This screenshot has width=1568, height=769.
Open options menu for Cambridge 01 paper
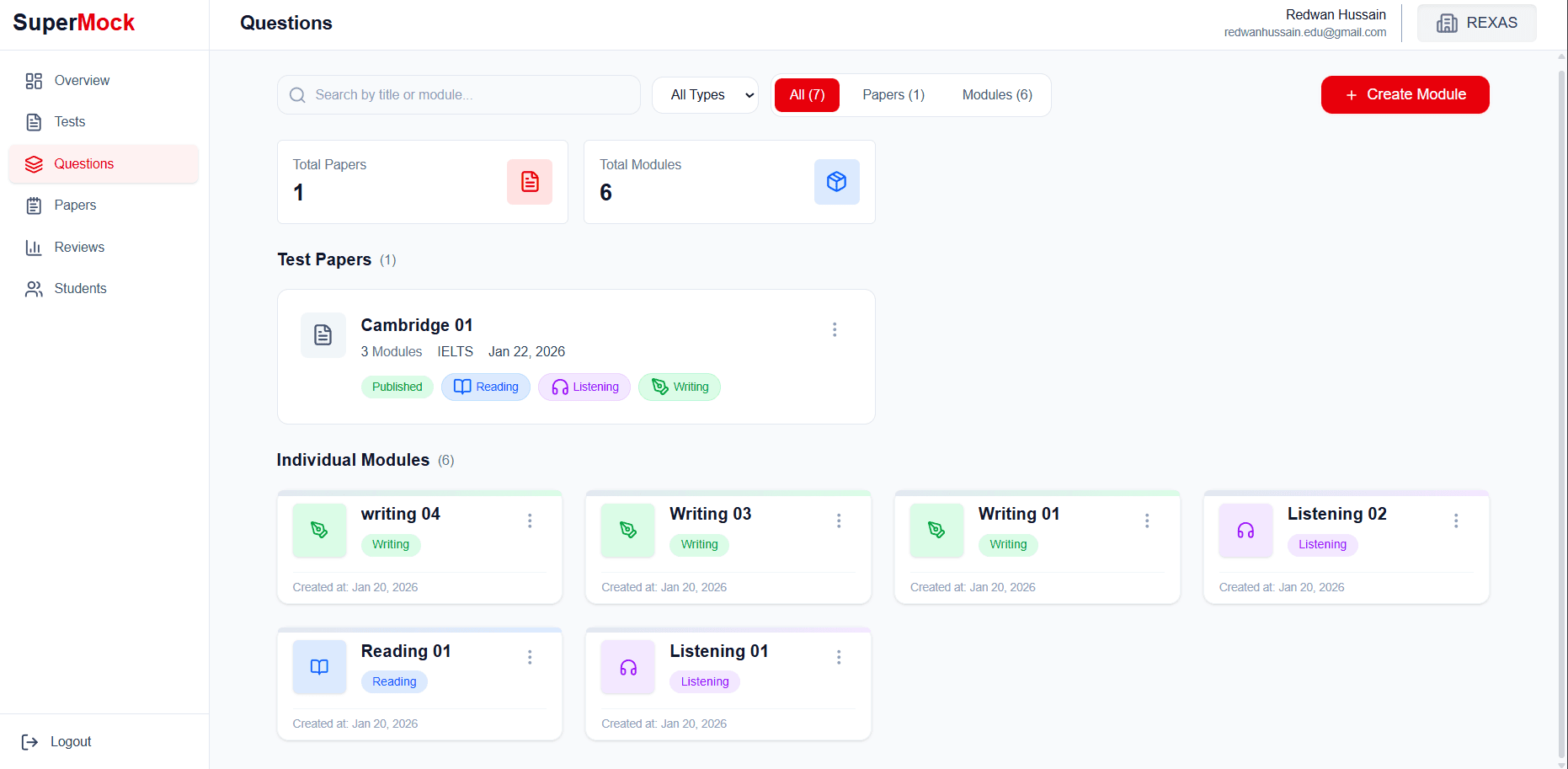click(x=835, y=329)
